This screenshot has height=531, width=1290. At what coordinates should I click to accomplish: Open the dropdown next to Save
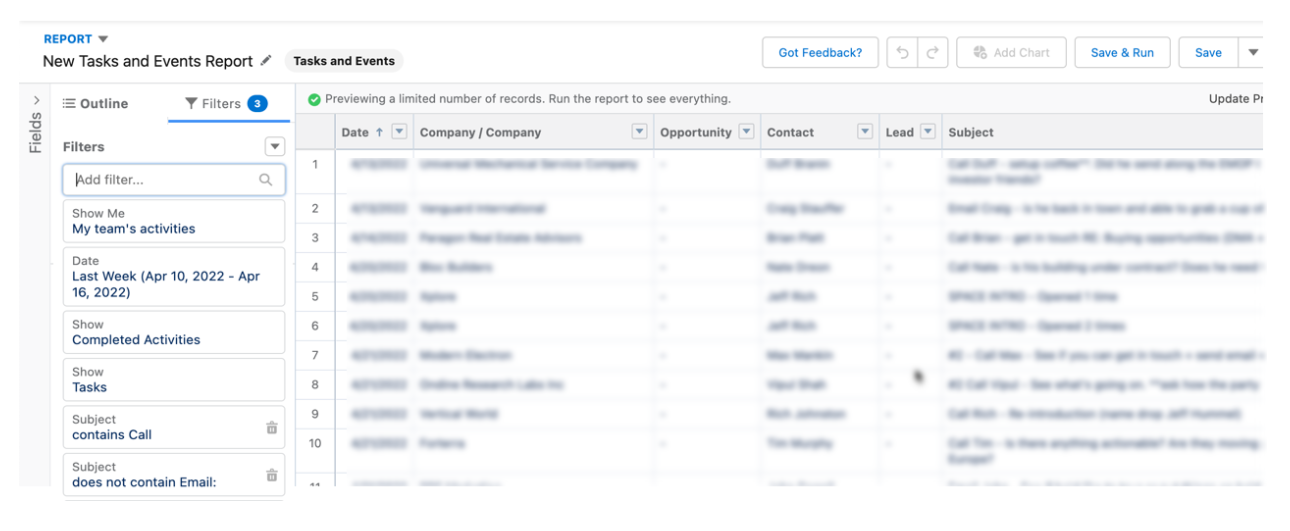point(1252,53)
